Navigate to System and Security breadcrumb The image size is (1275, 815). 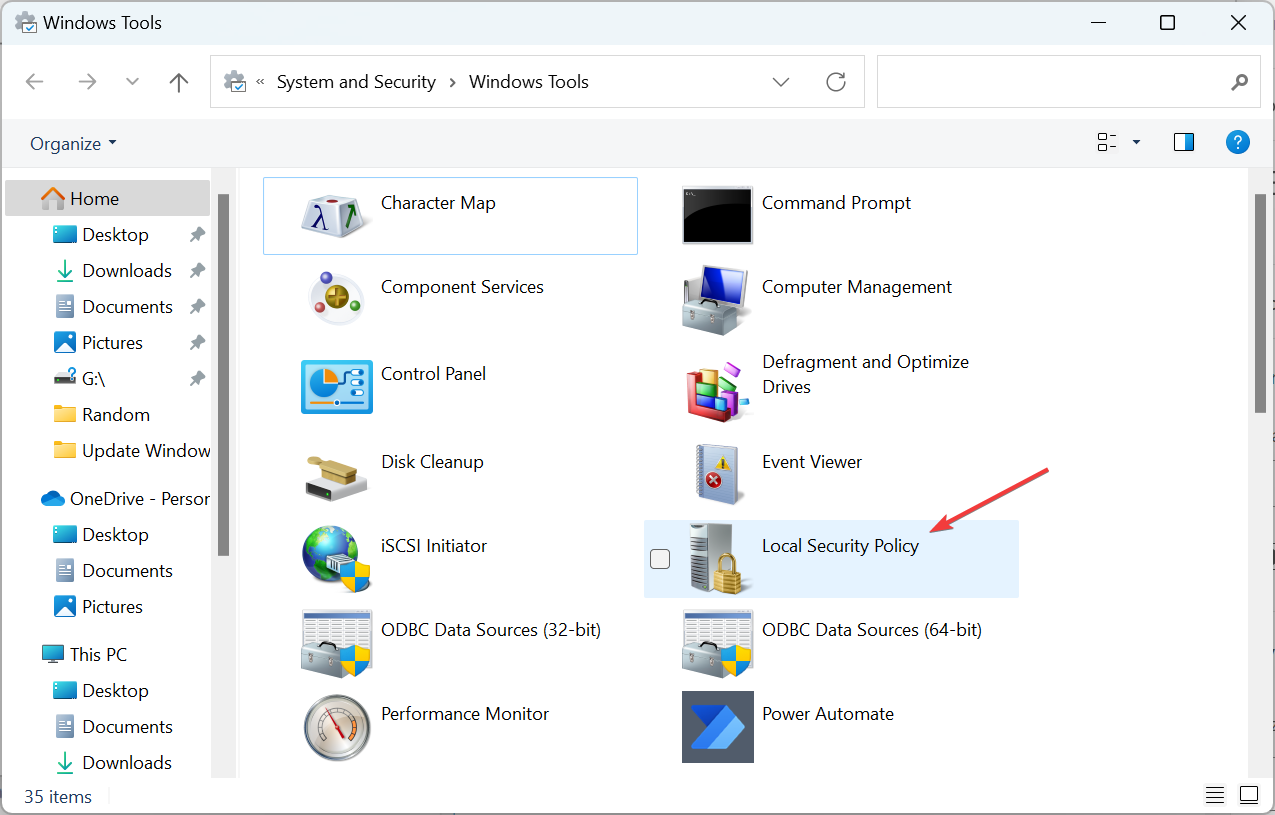pos(356,82)
